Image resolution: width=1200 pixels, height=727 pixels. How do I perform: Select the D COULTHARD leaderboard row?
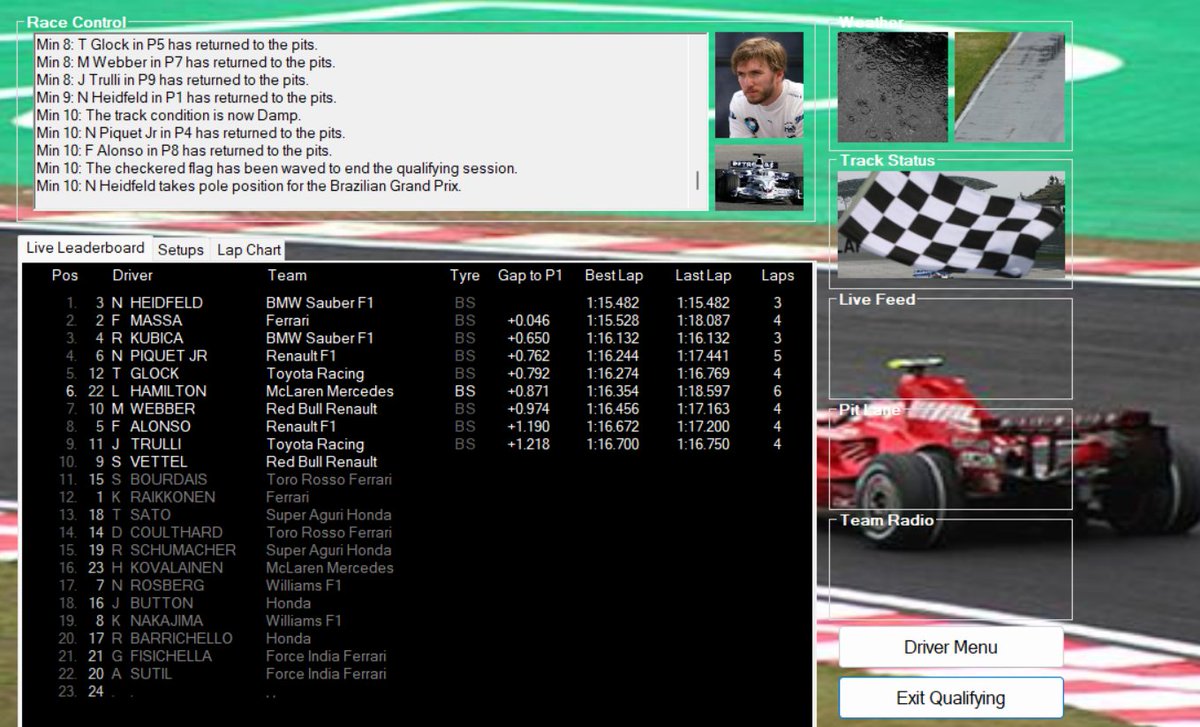coord(418,532)
